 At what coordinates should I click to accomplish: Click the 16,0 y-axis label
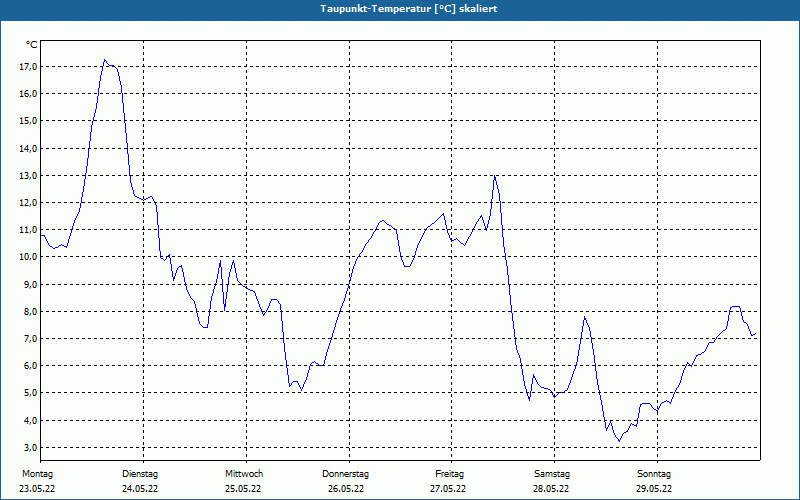pyautogui.click(x=28, y=93)
